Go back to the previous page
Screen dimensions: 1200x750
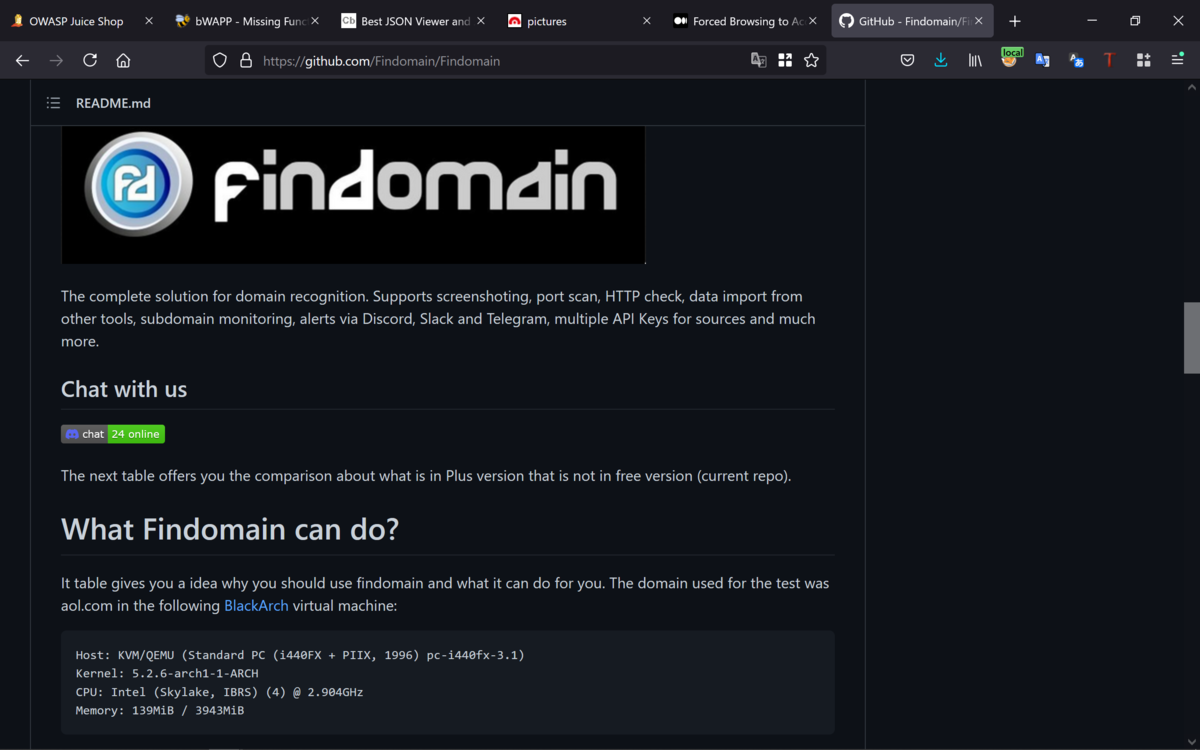[x=22, y=61]
